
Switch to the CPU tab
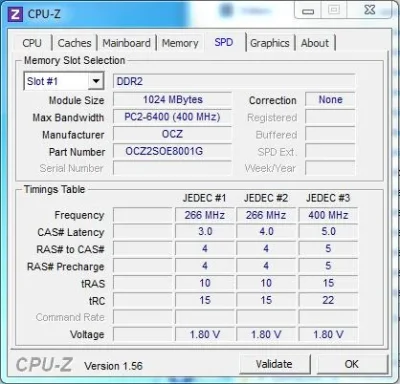point(32,43)
